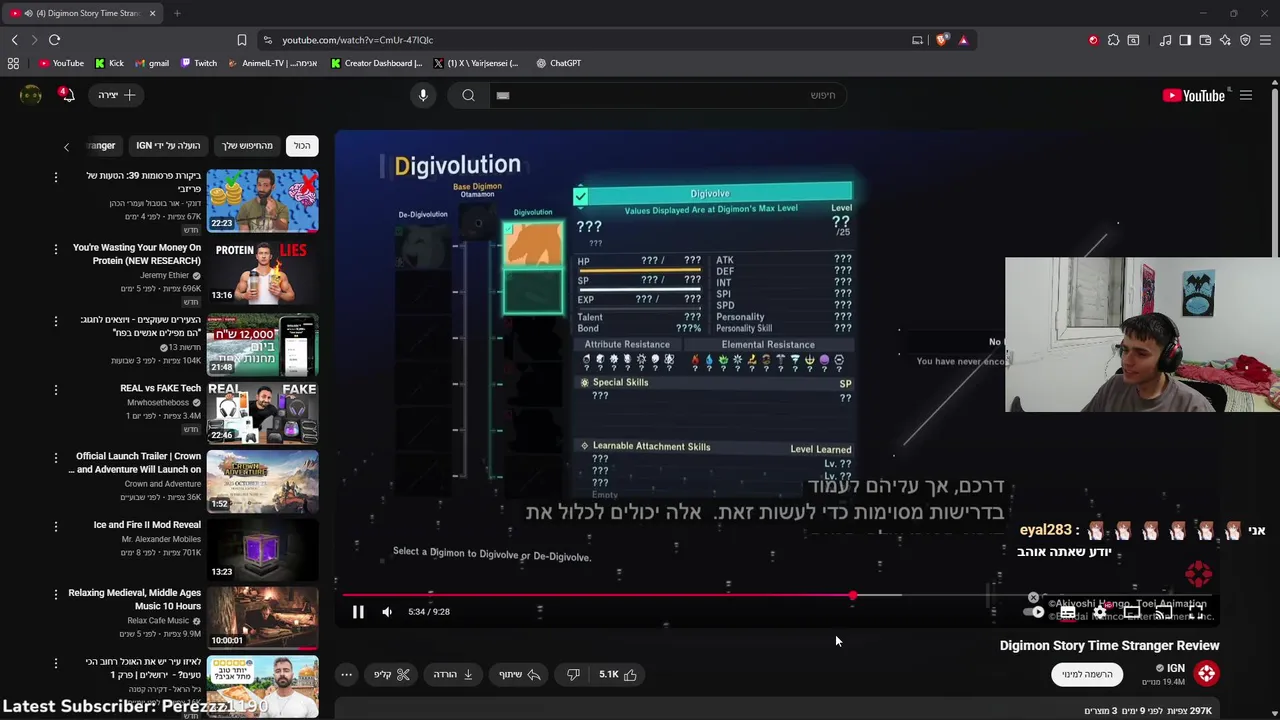Screen dimensions: 1280x720
Task: Click the YouTube logo
Action: pos(1193,95)
